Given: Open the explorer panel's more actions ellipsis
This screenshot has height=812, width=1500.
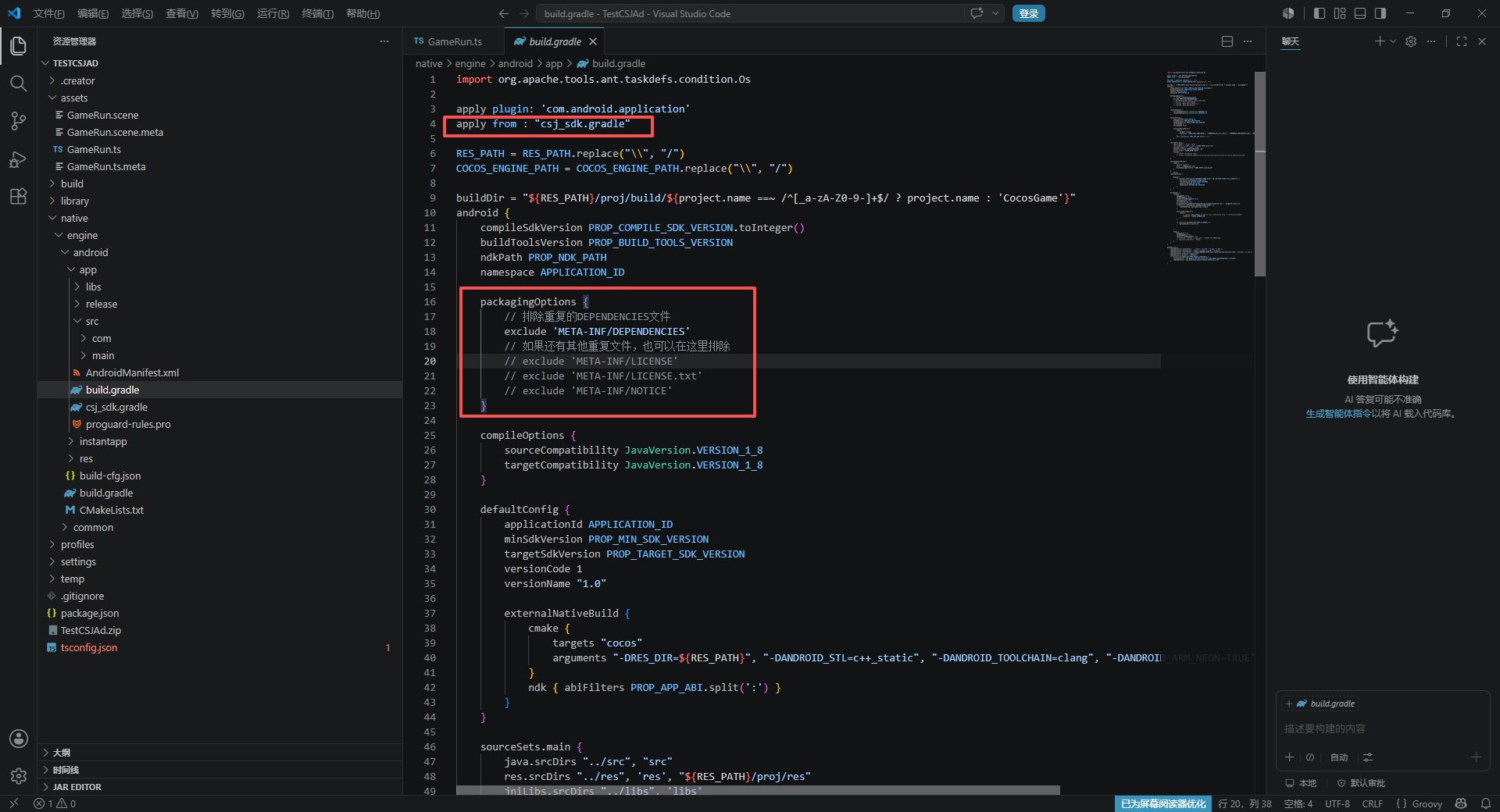Looking at the screenshot, I should (384, 41).
